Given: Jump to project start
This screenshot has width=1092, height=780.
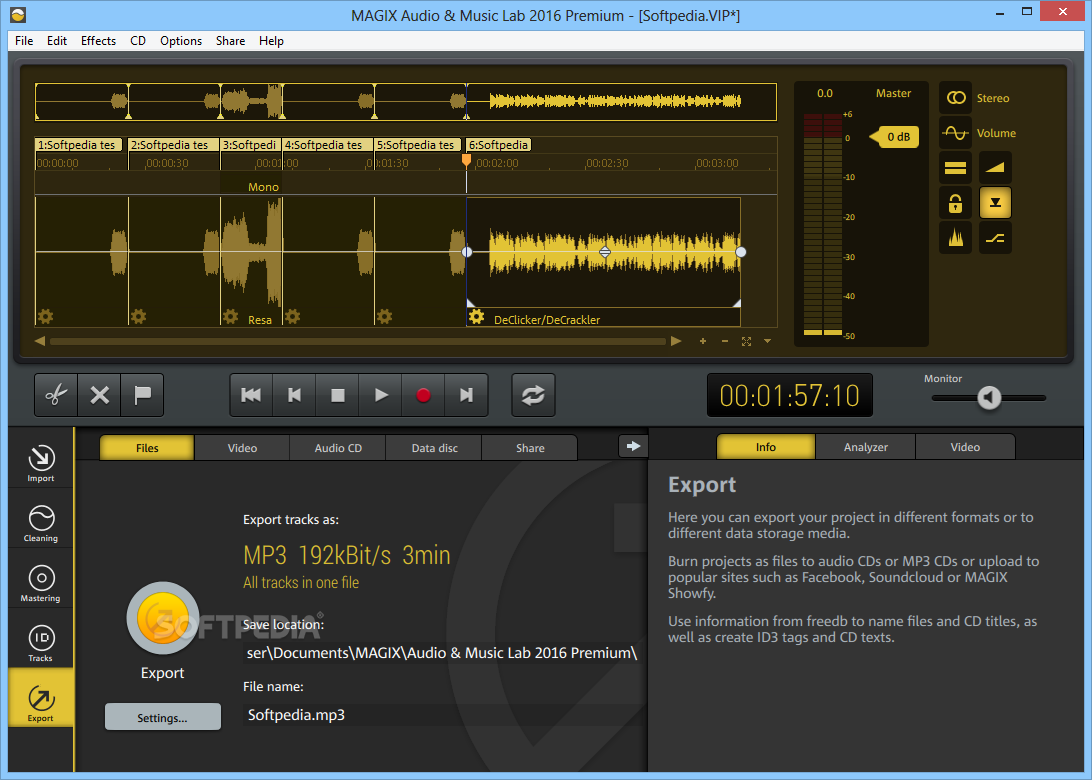Looking at the screenshot, I should coord(251,395).
